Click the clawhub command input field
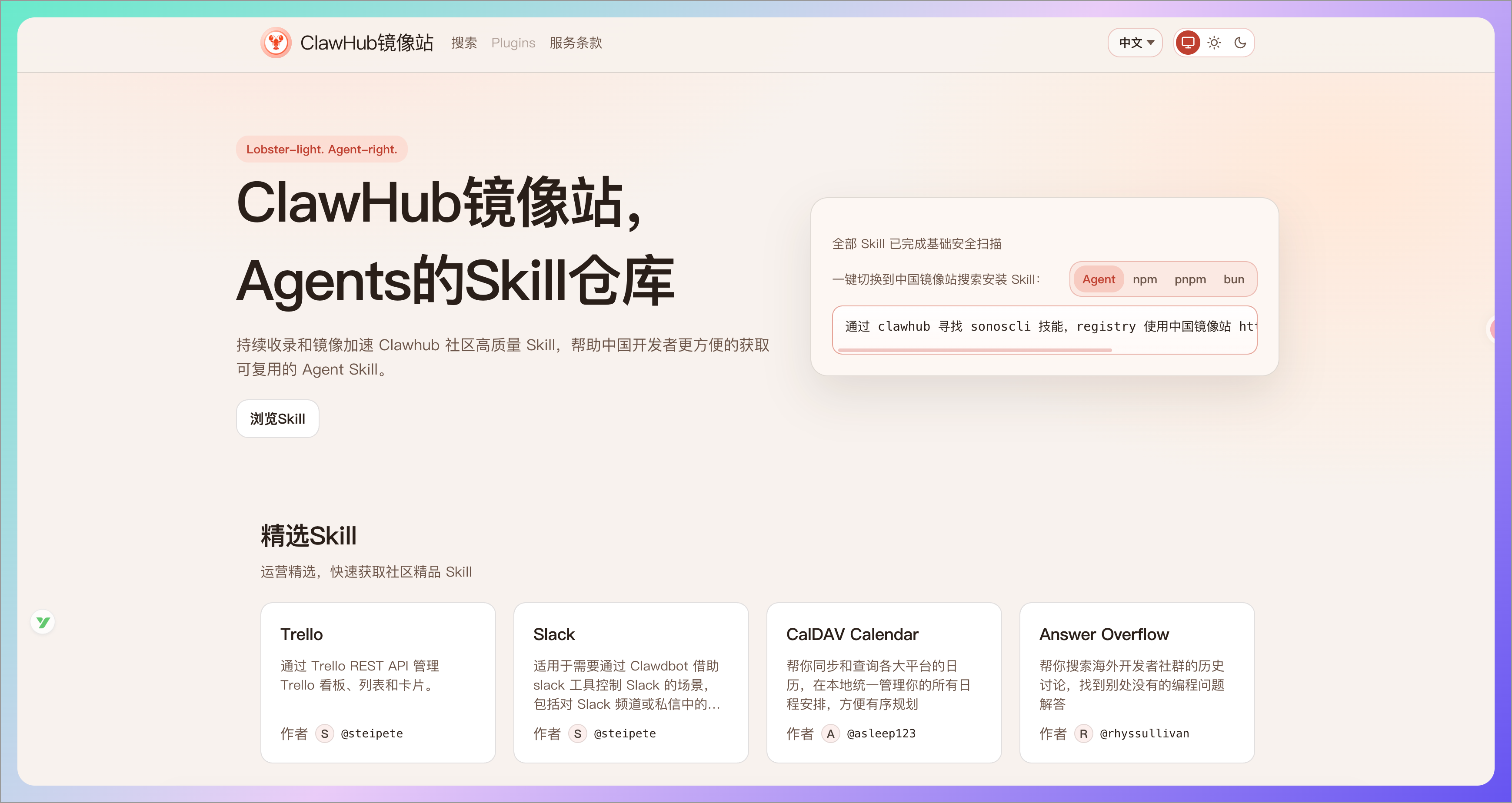This screenshot has width=1512, height=803. click(x=1044, y=327)
